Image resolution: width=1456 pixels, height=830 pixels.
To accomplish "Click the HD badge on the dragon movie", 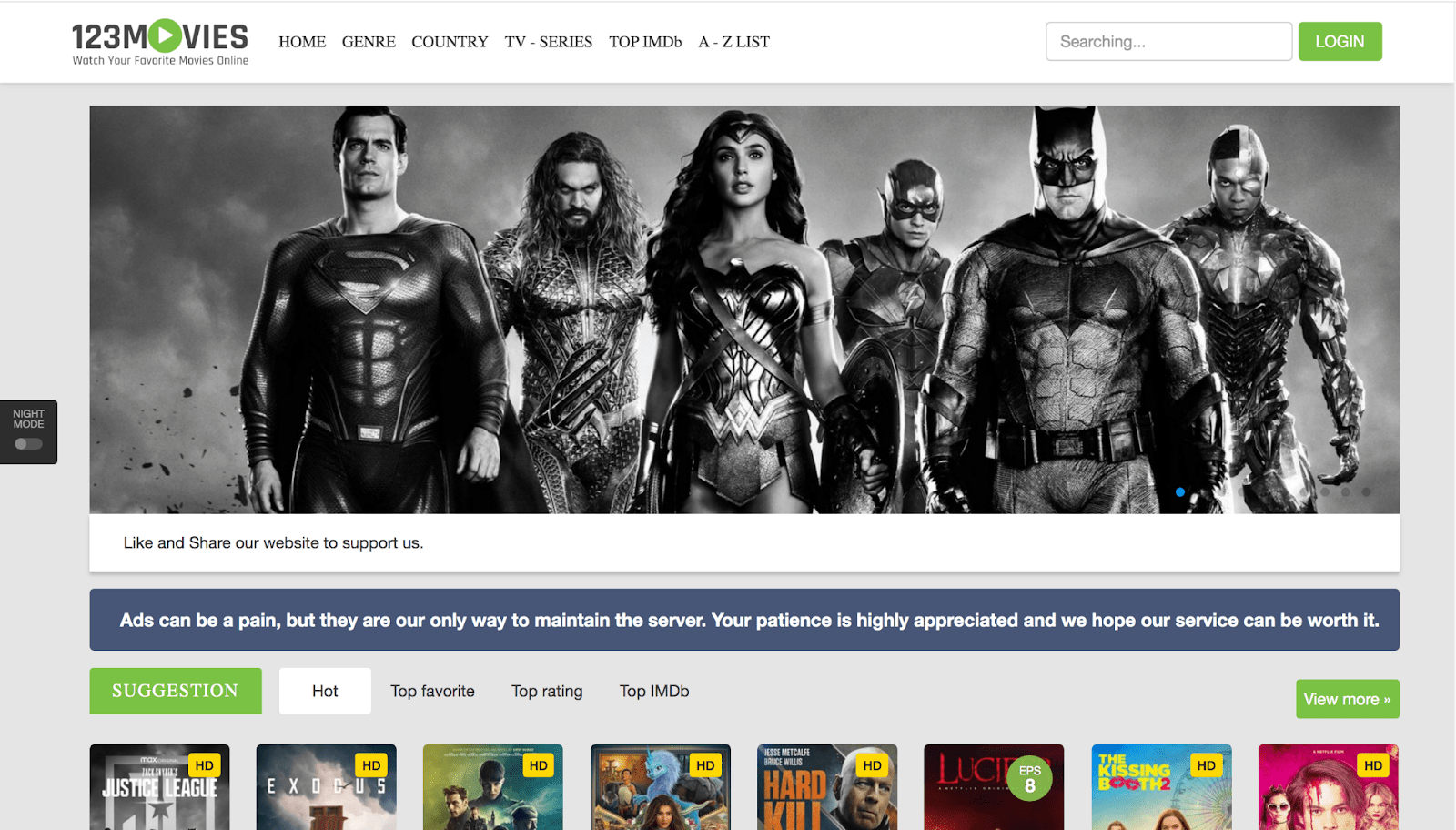I will 705,765.
